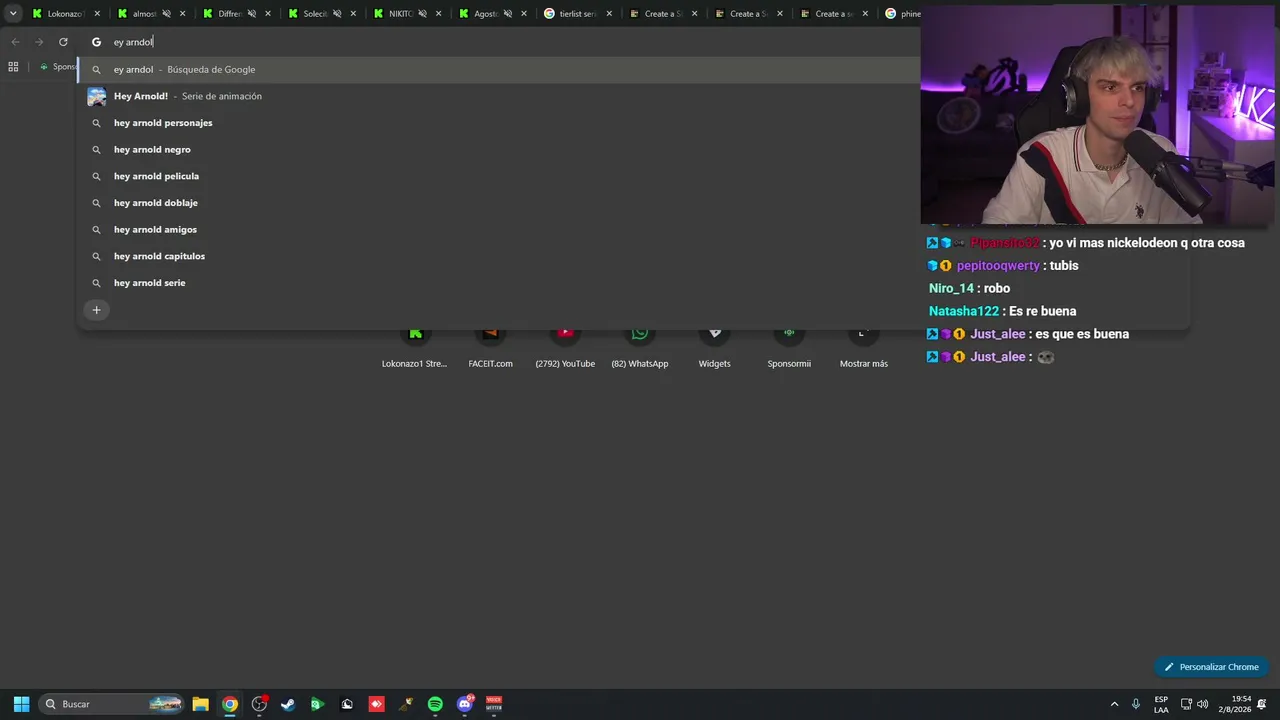The width and height of the screenshot is (1280, 720).
Task: Unmute the 'Solecit' tab via its speaker icon
Action: click(x=337, y=14)
